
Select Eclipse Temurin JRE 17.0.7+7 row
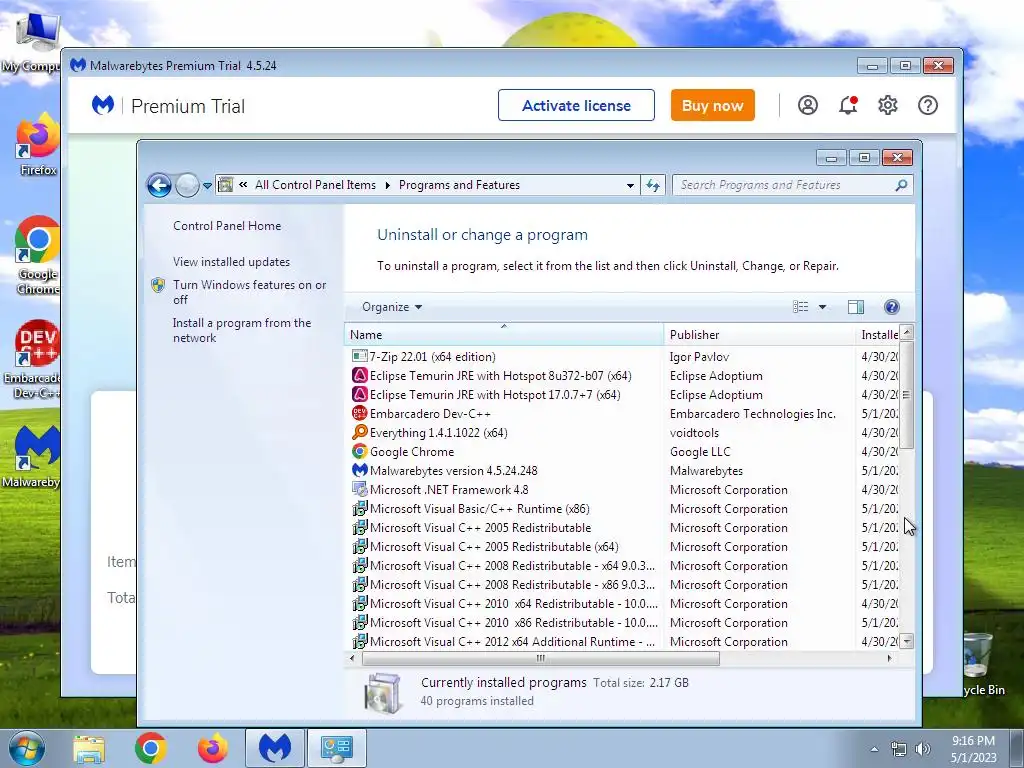624,394
